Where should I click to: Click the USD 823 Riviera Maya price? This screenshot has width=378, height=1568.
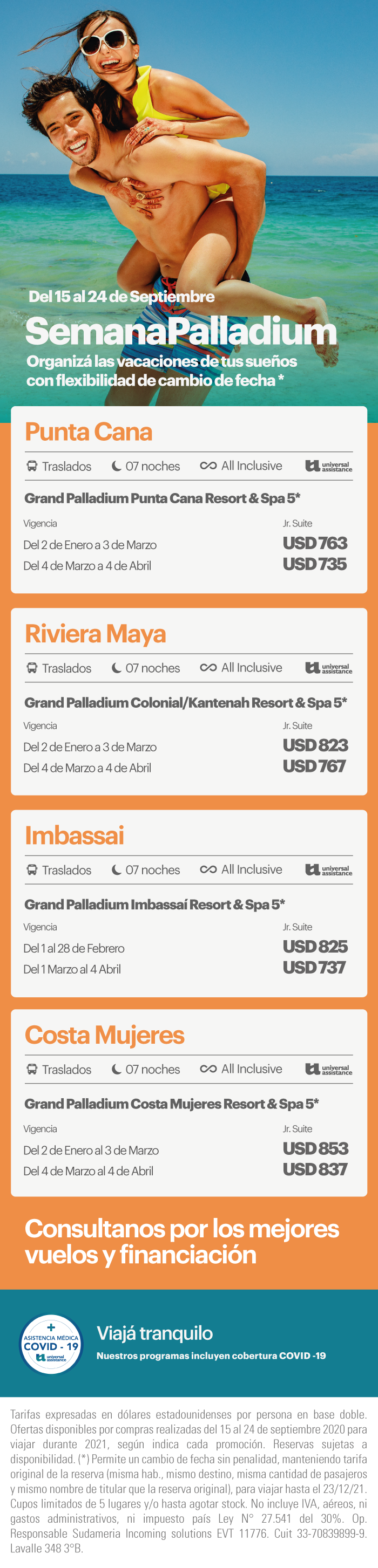pos(315,745)
